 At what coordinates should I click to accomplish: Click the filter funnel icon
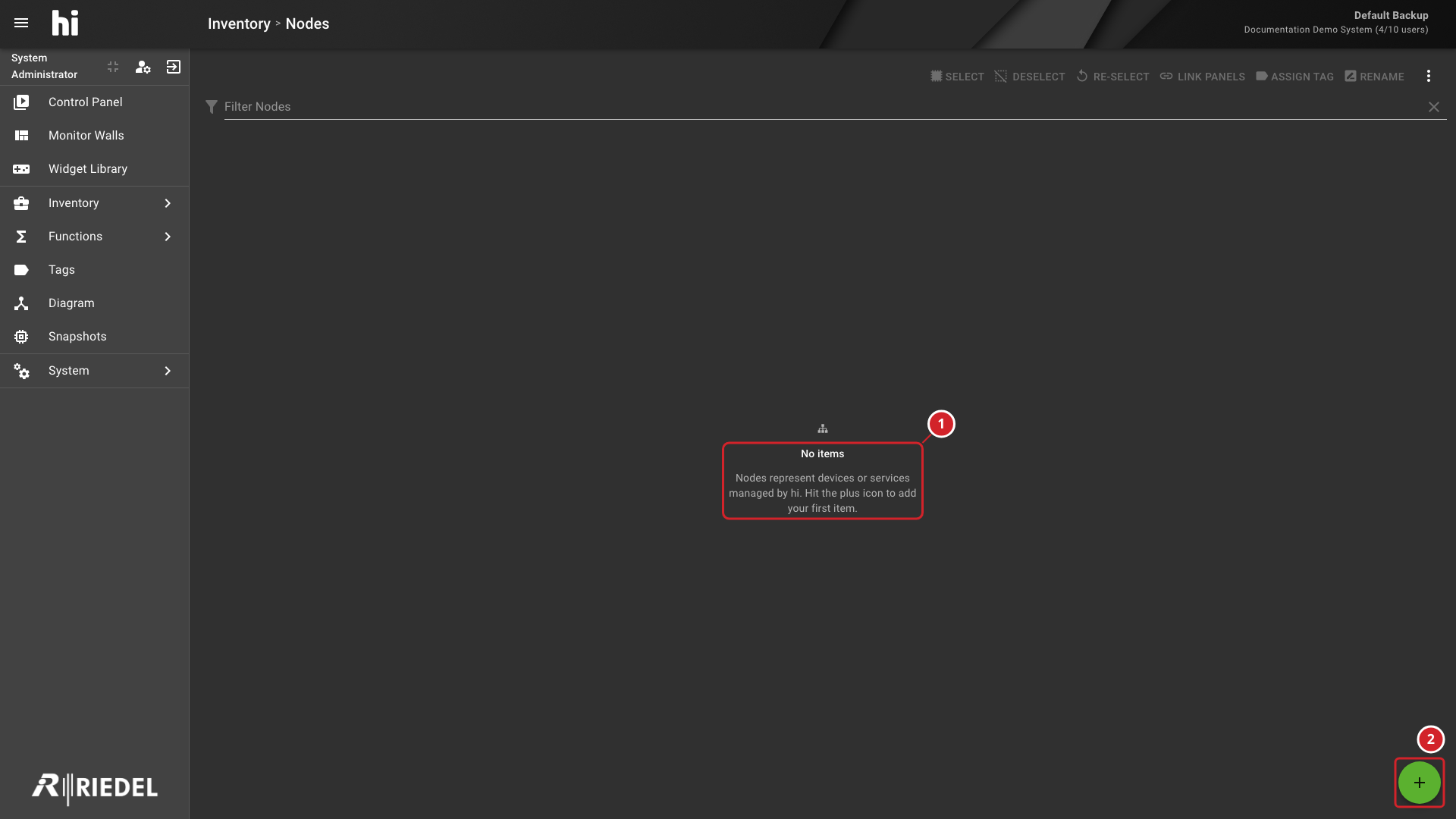point(212,107)
